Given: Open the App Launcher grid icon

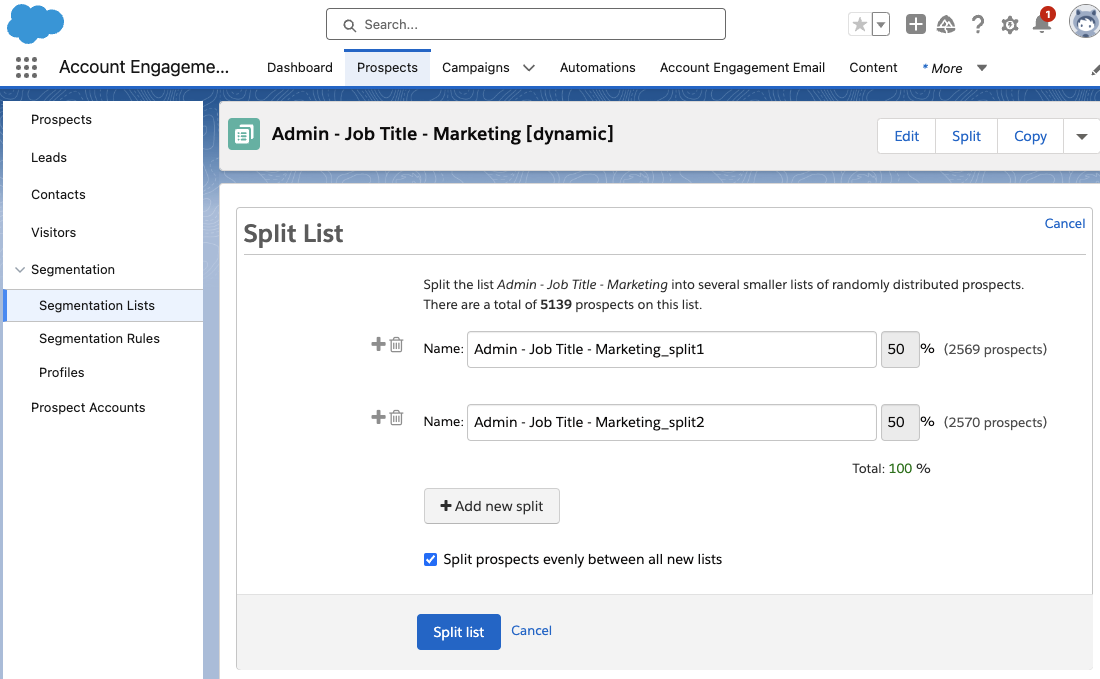Looking at the screenshot, I should click(x=26, y=67).
